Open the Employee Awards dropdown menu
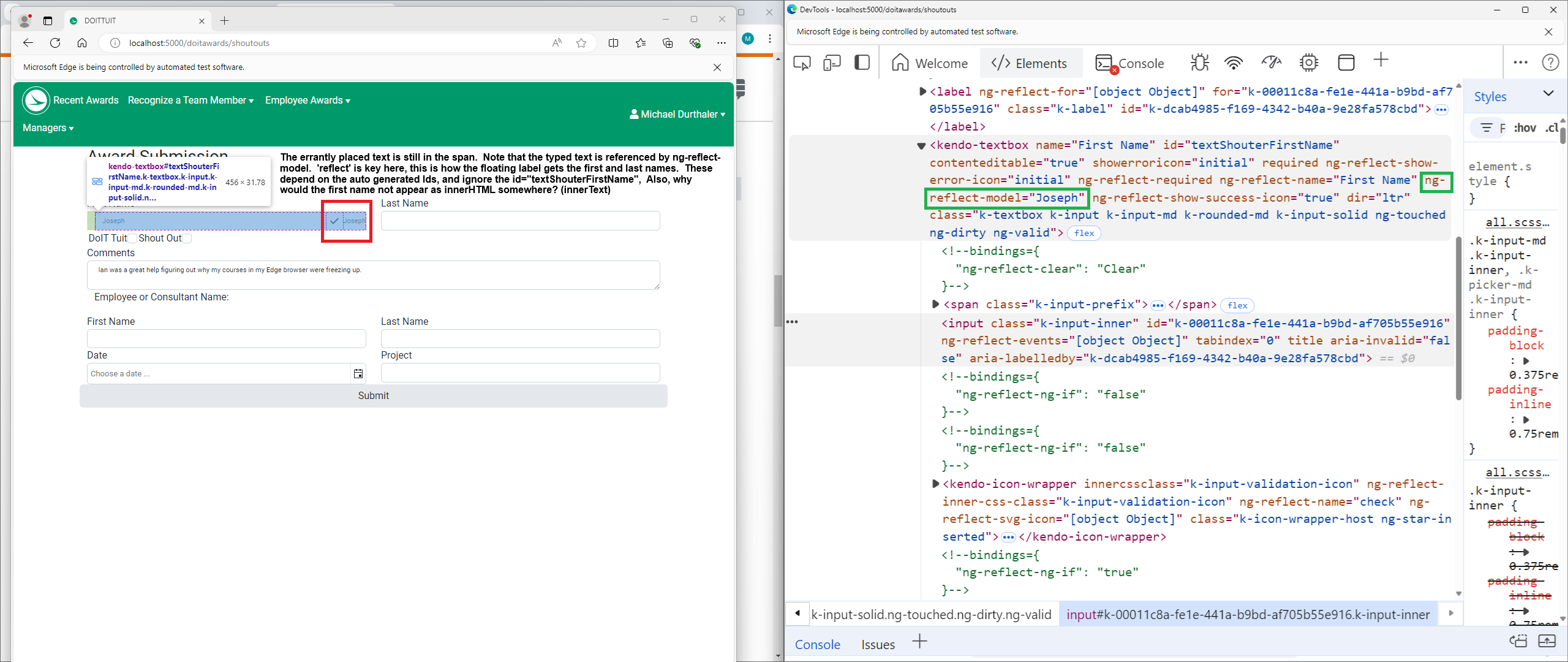This screenshot has height=662, width=1568. (307, 101)
